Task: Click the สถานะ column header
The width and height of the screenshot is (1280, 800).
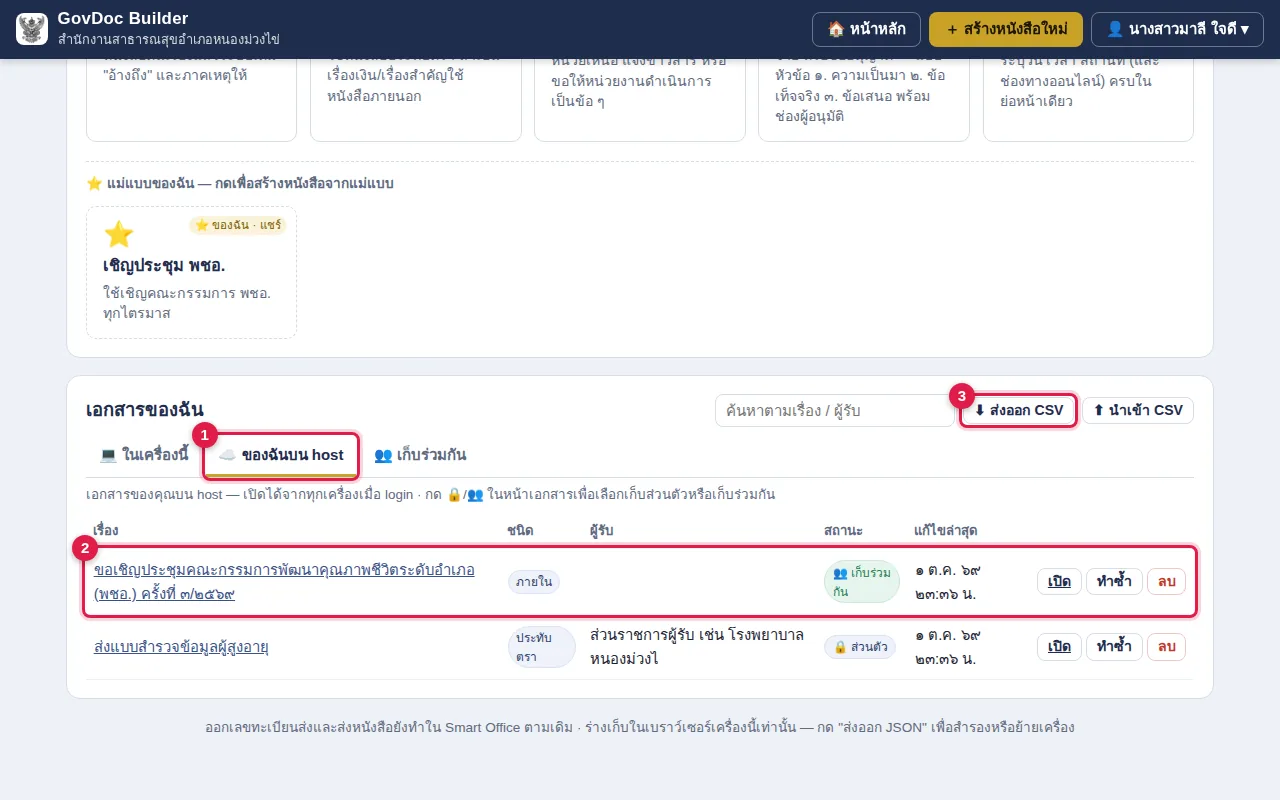Action: click(843, 530)
